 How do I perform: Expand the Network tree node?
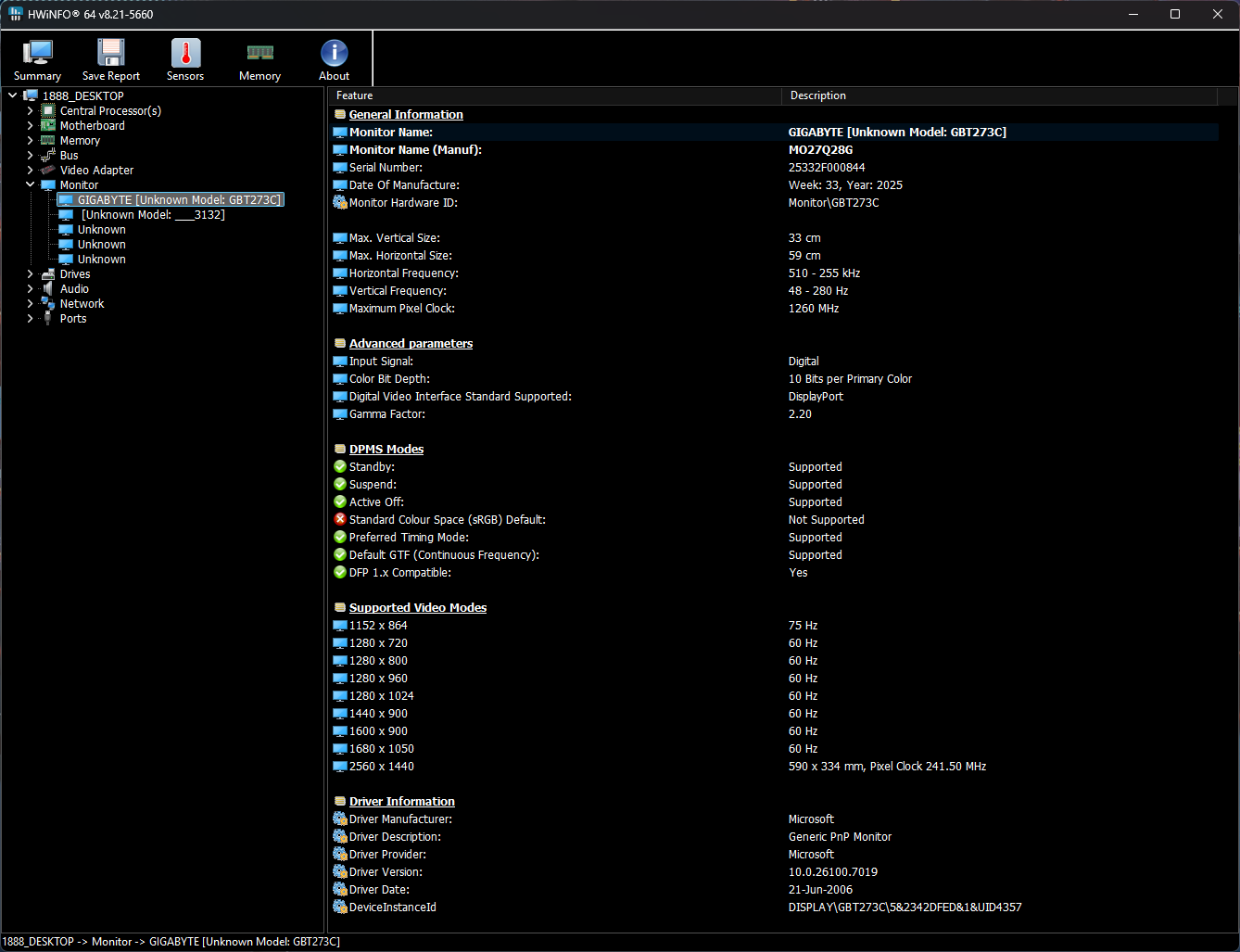[30, 303]
